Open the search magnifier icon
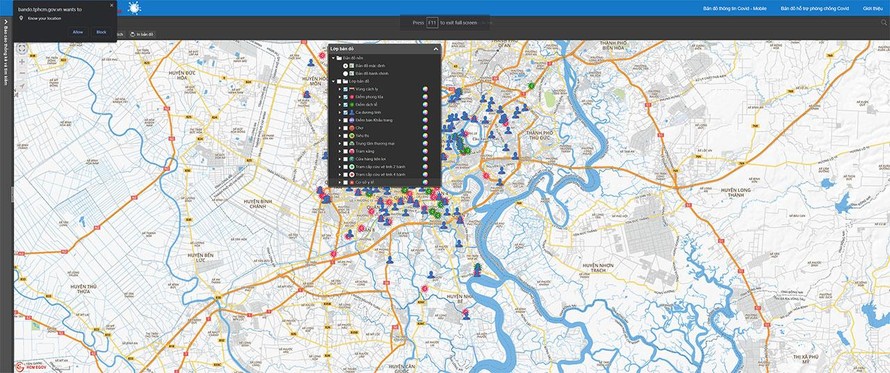Image resolution: width=890 pixels, height=373 pixels. pos(884,23)
